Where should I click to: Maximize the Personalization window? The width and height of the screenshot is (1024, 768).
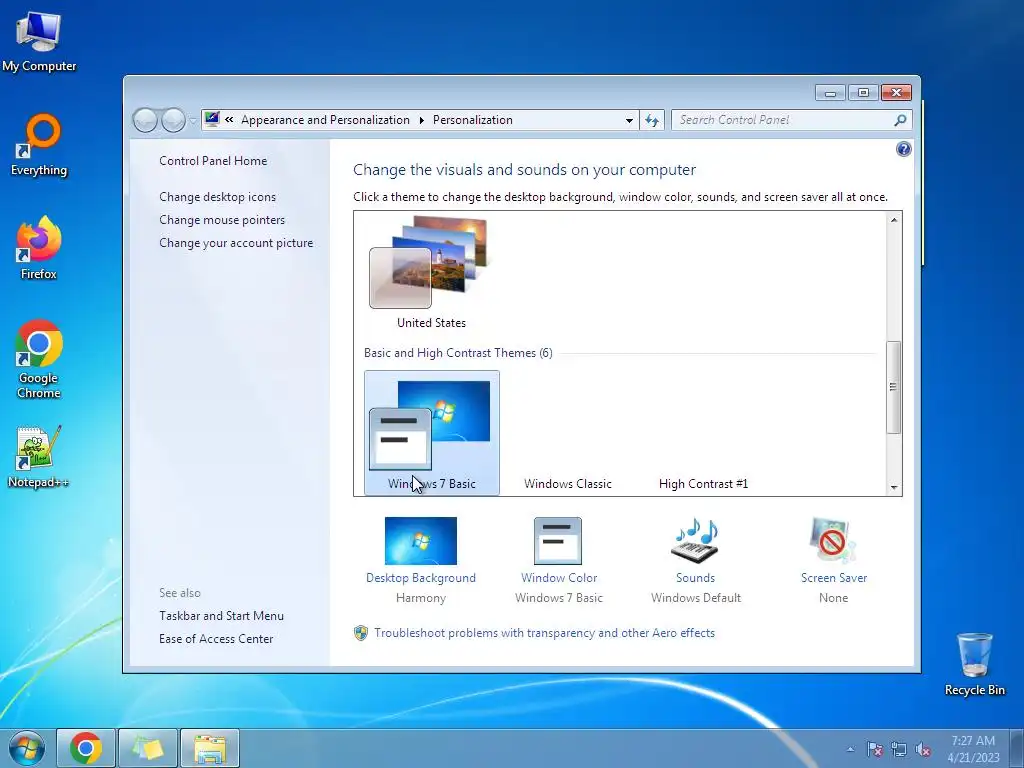(x=863, y=93)
